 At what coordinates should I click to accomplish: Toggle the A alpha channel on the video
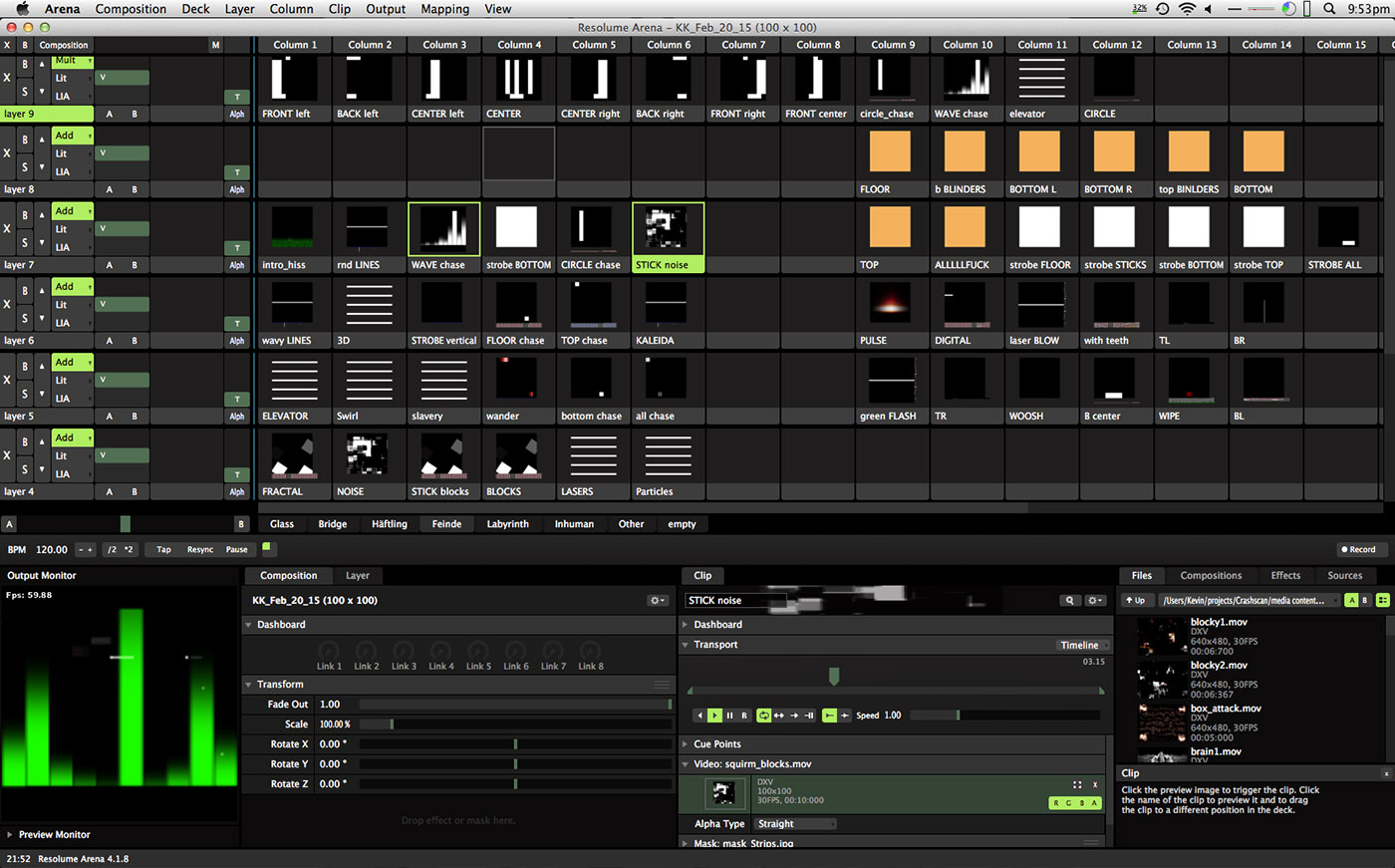(1094, 802)
